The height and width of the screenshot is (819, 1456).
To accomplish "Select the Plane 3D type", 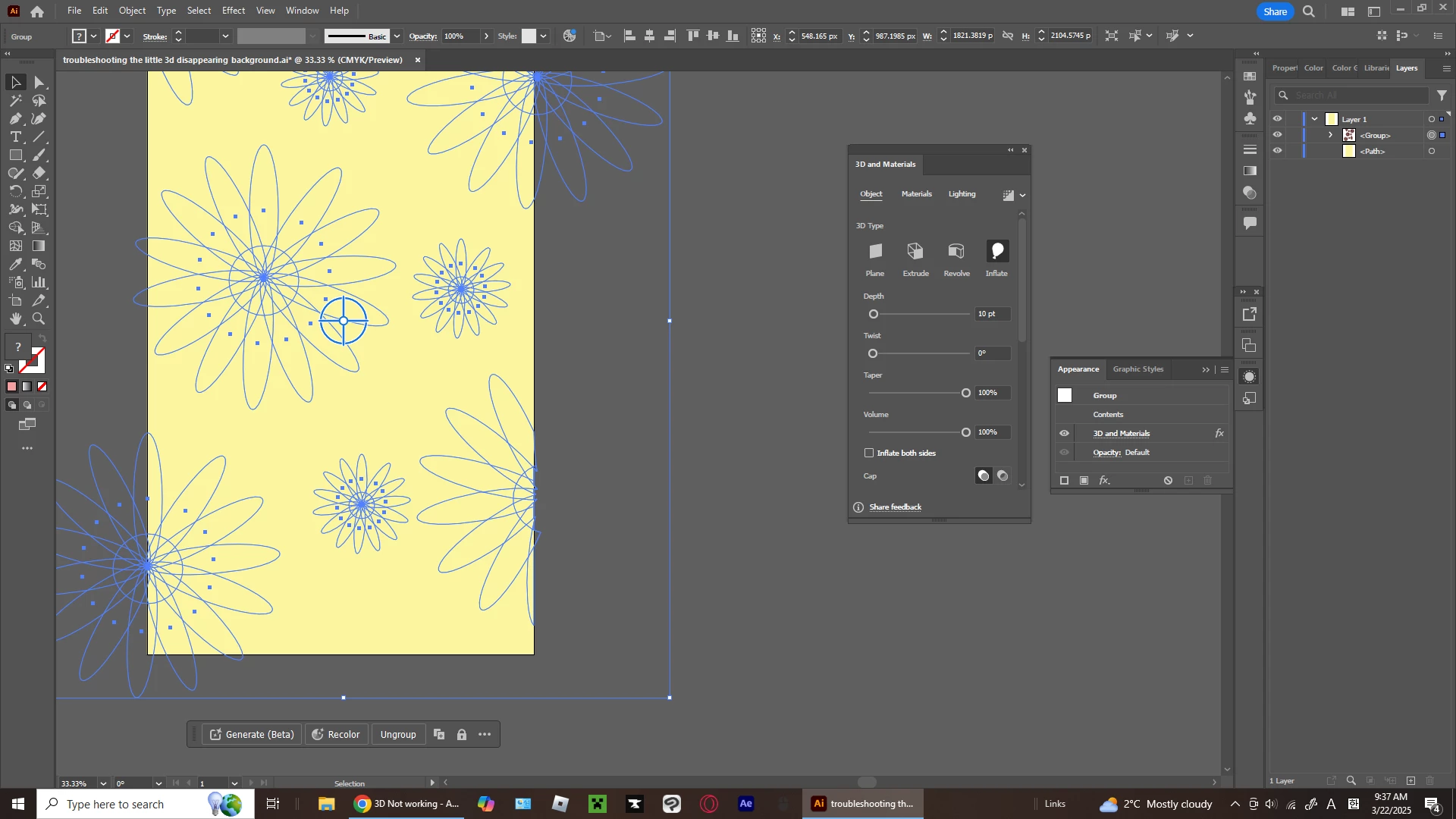I will tap(875, 253).
